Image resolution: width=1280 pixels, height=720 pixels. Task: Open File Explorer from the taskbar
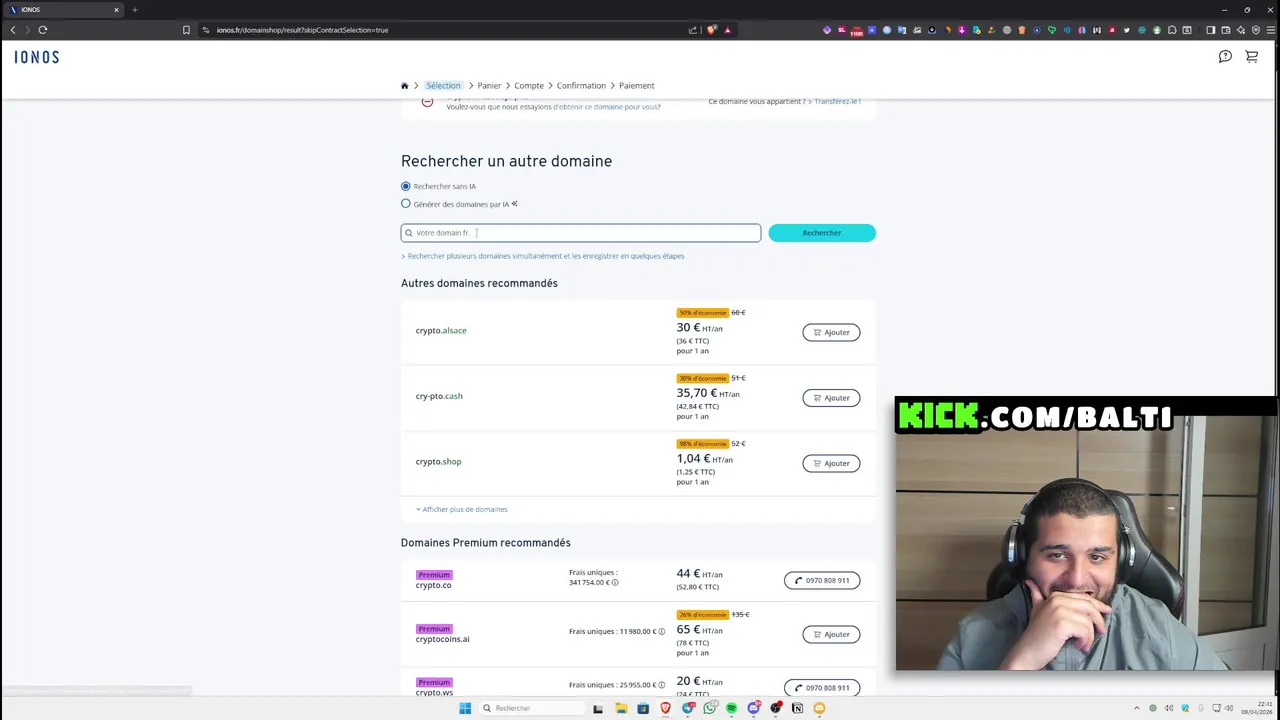click(x=621, y=708)
